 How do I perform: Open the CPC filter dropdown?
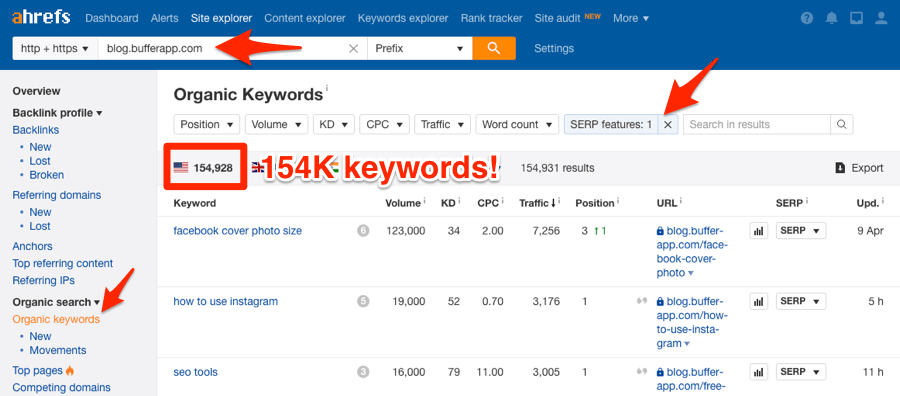click(x=384, y=125)
